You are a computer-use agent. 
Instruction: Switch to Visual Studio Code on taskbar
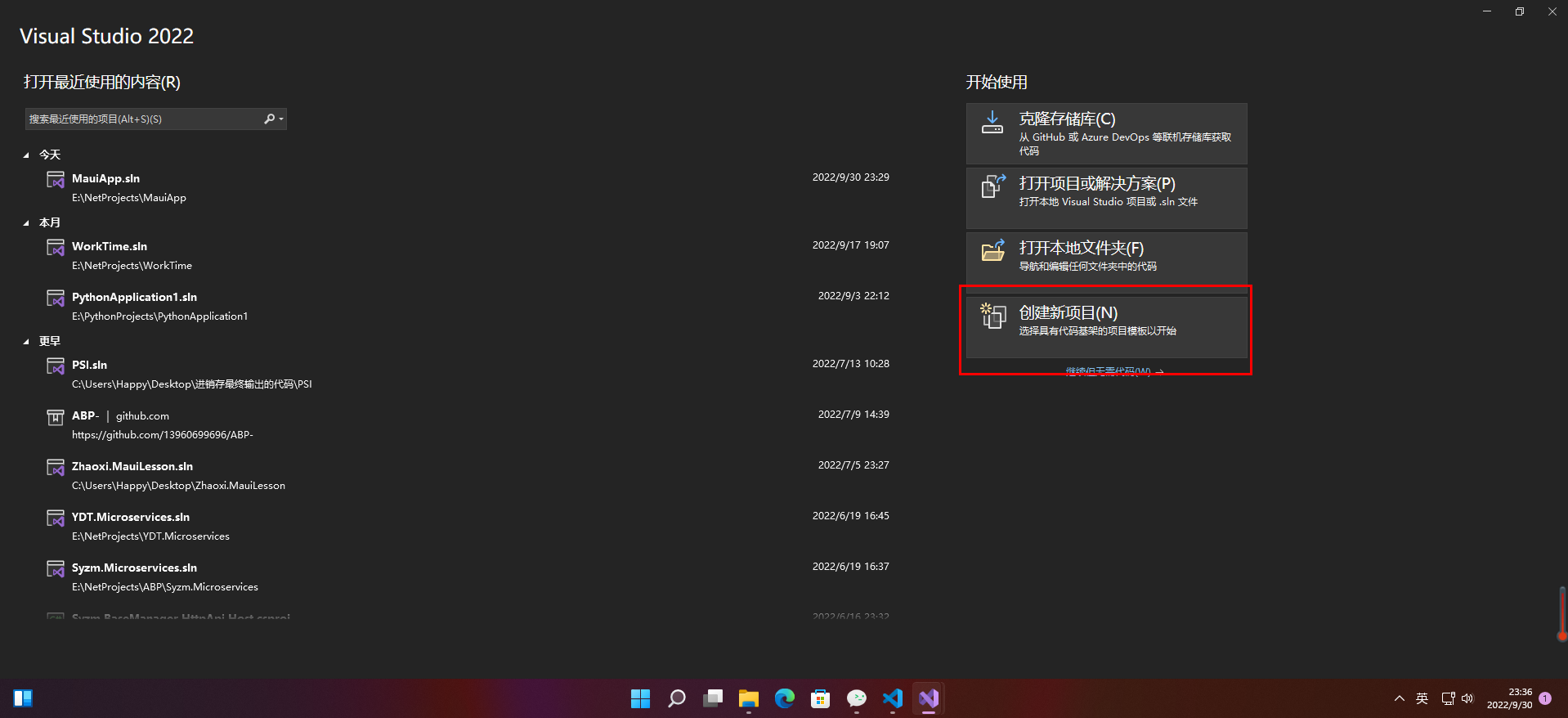point(893,698)
